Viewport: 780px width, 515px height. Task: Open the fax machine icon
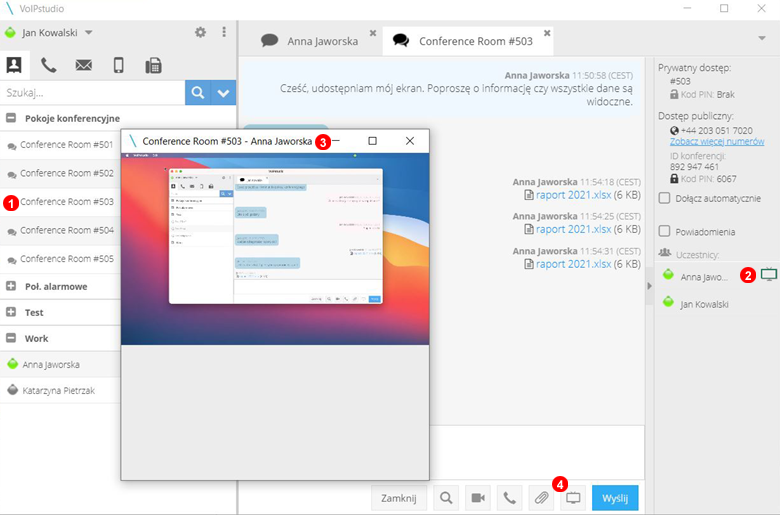point(153,65)
